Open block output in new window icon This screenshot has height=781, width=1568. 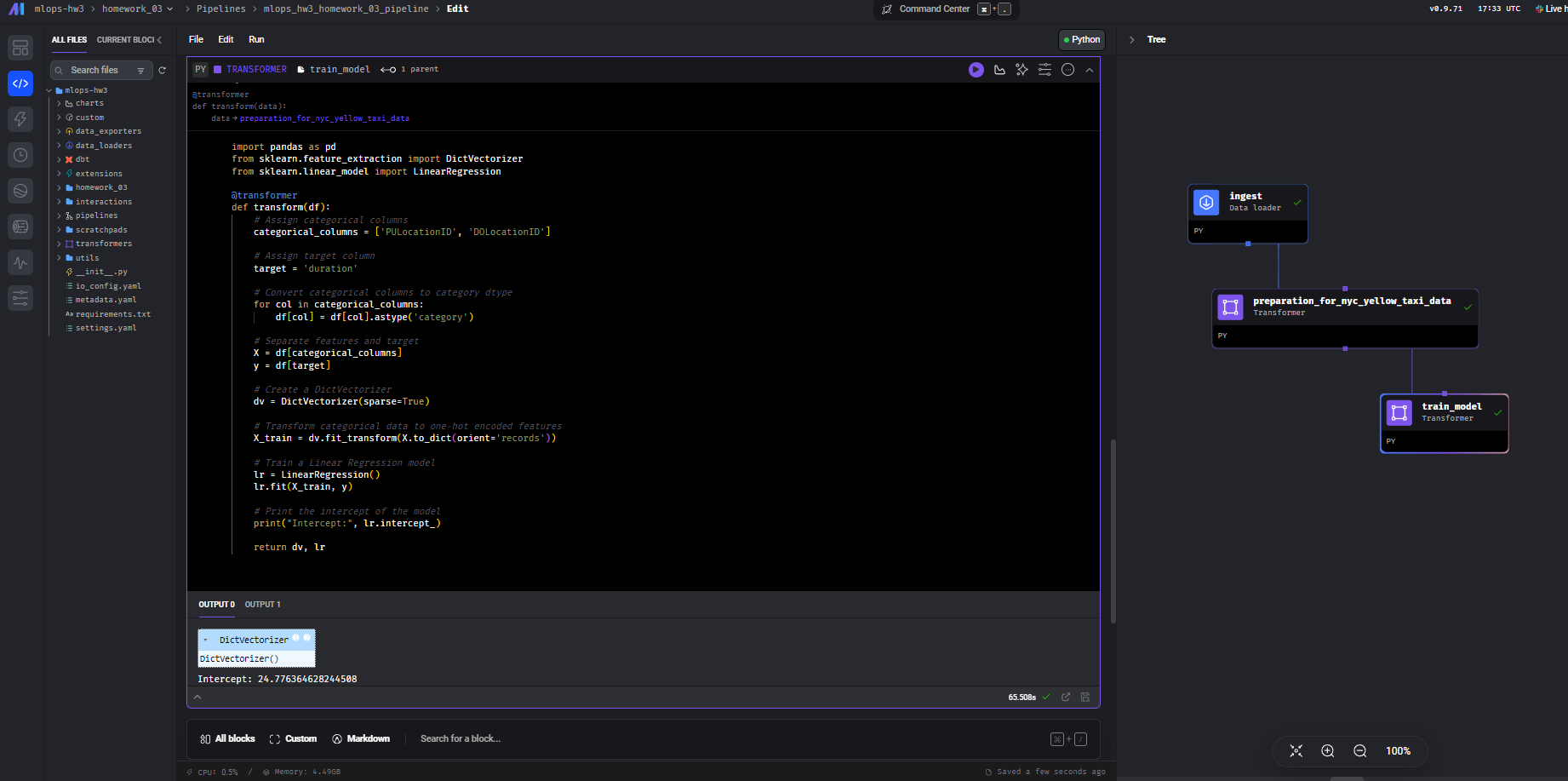coord(1066,697)
